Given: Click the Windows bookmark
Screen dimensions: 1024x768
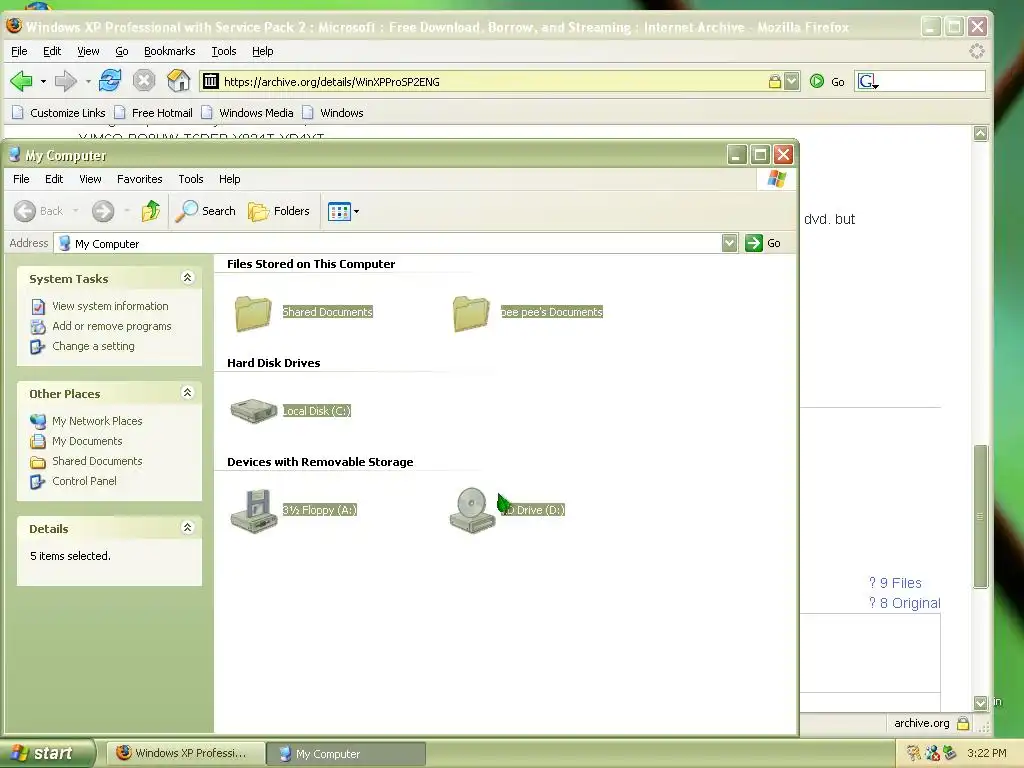Looking at the screenshot, I should pos(333,113).
